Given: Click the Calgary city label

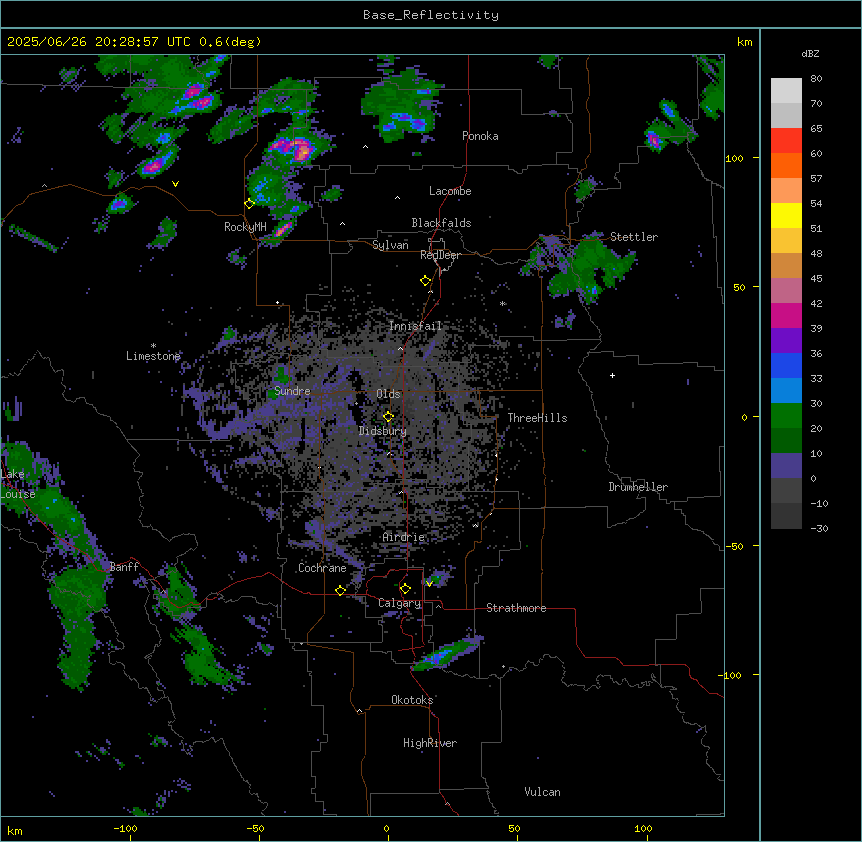Looking at the screenshot, I should click(399, 603).
